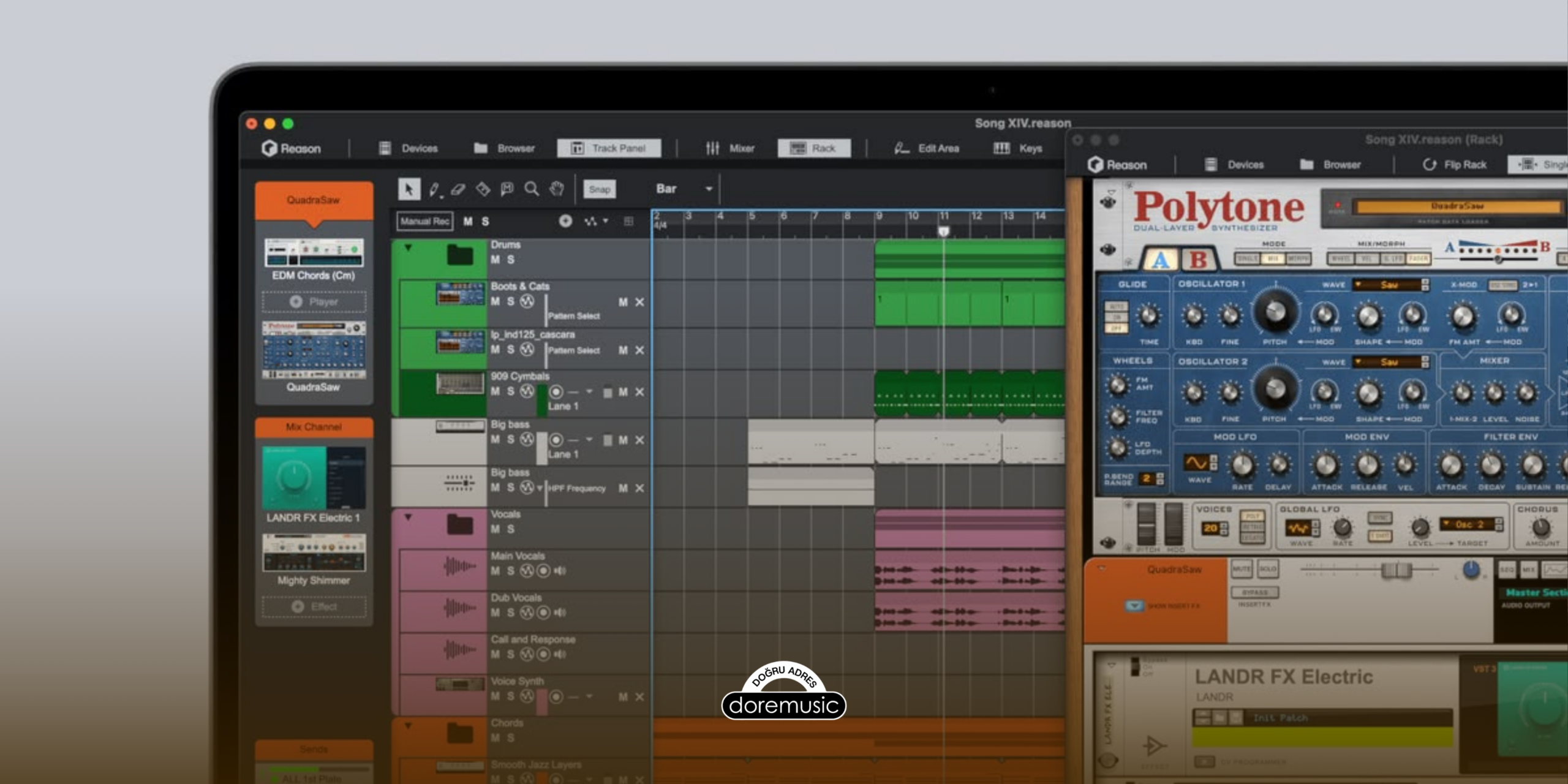Switch to the Mixer view

pyautogui.click(x=730, y=148)
